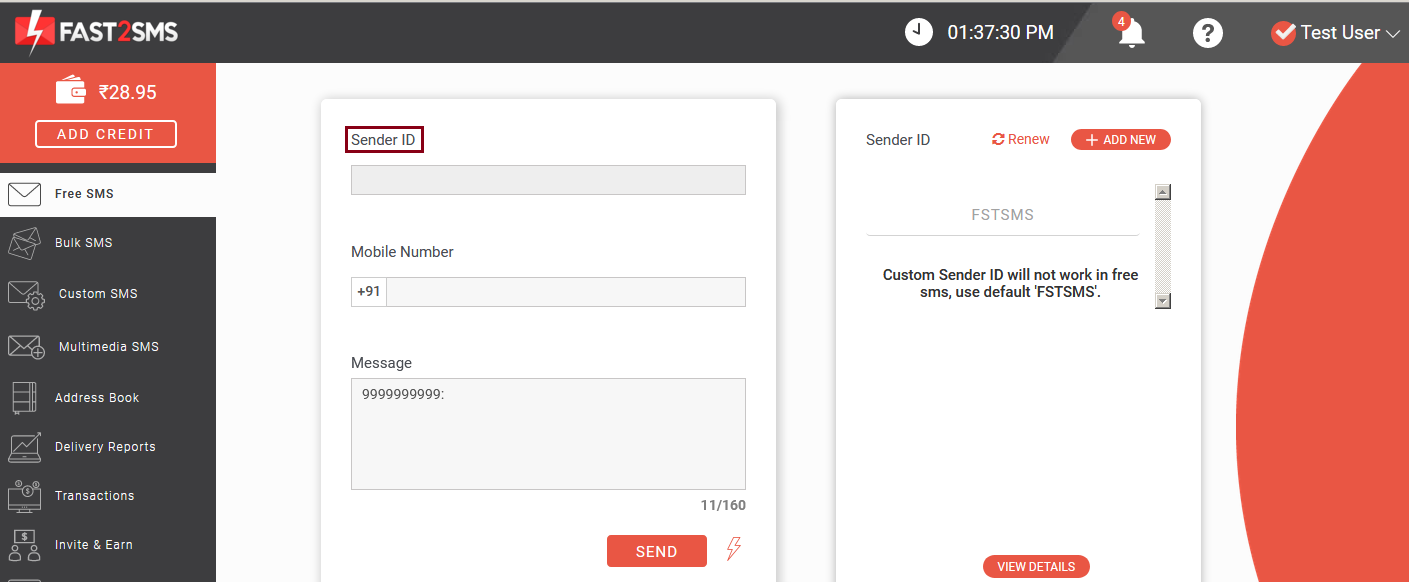The image size is (1409, 582).
Task: Click the VIEW DETAILS button
Action: [1036, 567]
